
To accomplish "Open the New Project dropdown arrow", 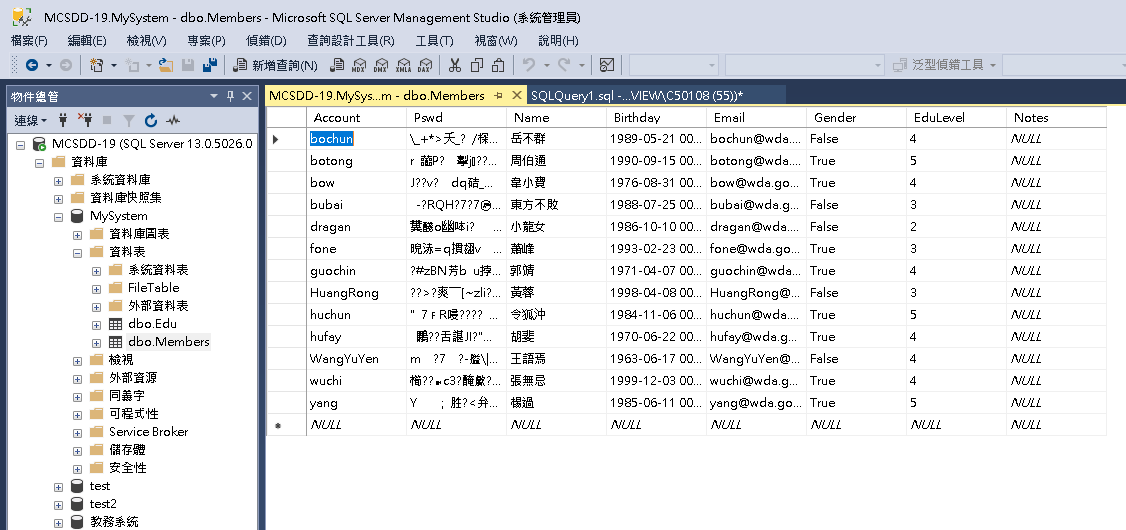I will (113, 65).
